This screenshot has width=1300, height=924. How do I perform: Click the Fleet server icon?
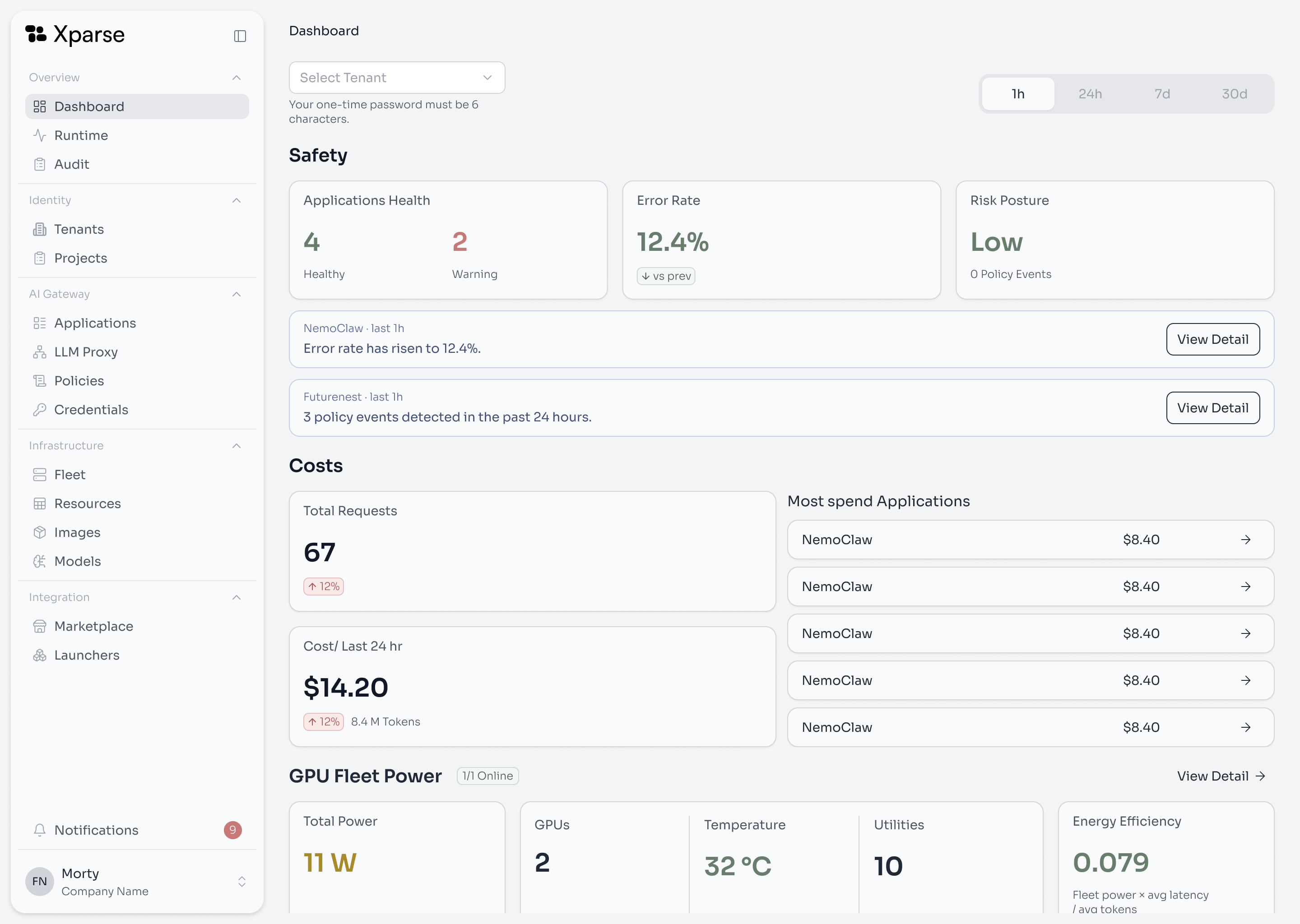pos(39,475)
